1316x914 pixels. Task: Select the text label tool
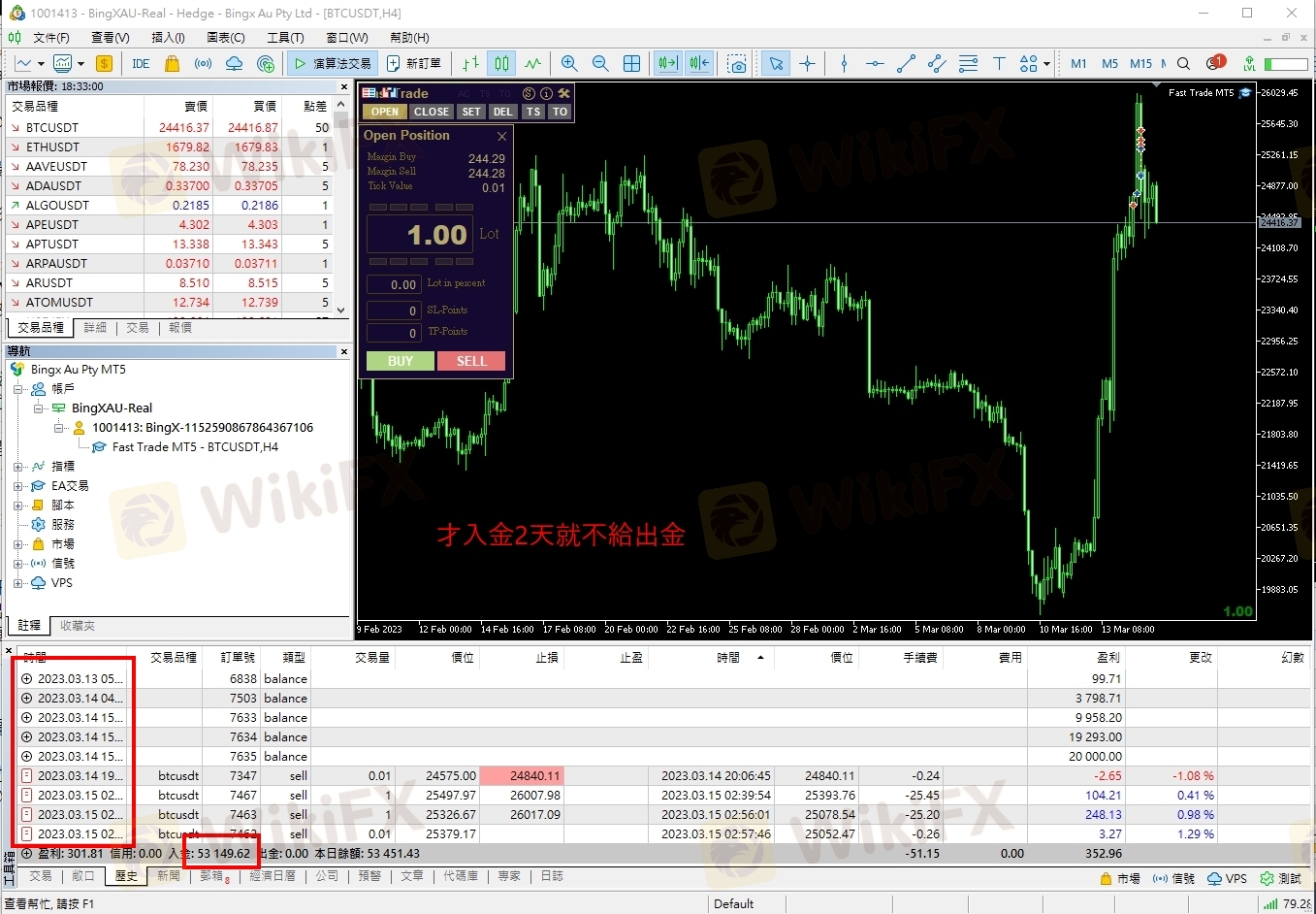pos(999,64)
